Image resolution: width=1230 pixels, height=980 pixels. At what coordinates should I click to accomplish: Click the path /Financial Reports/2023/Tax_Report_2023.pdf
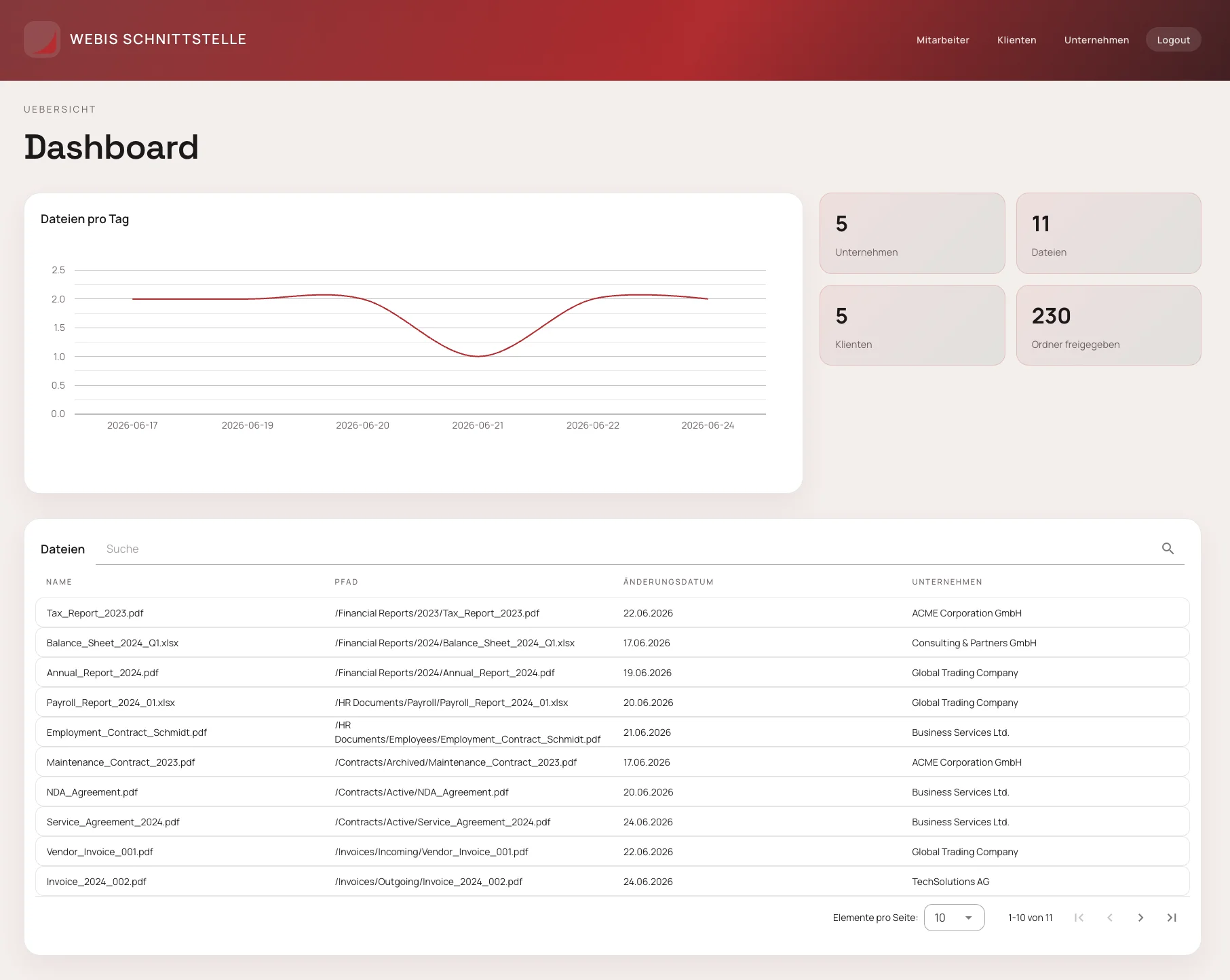[437, 613]
